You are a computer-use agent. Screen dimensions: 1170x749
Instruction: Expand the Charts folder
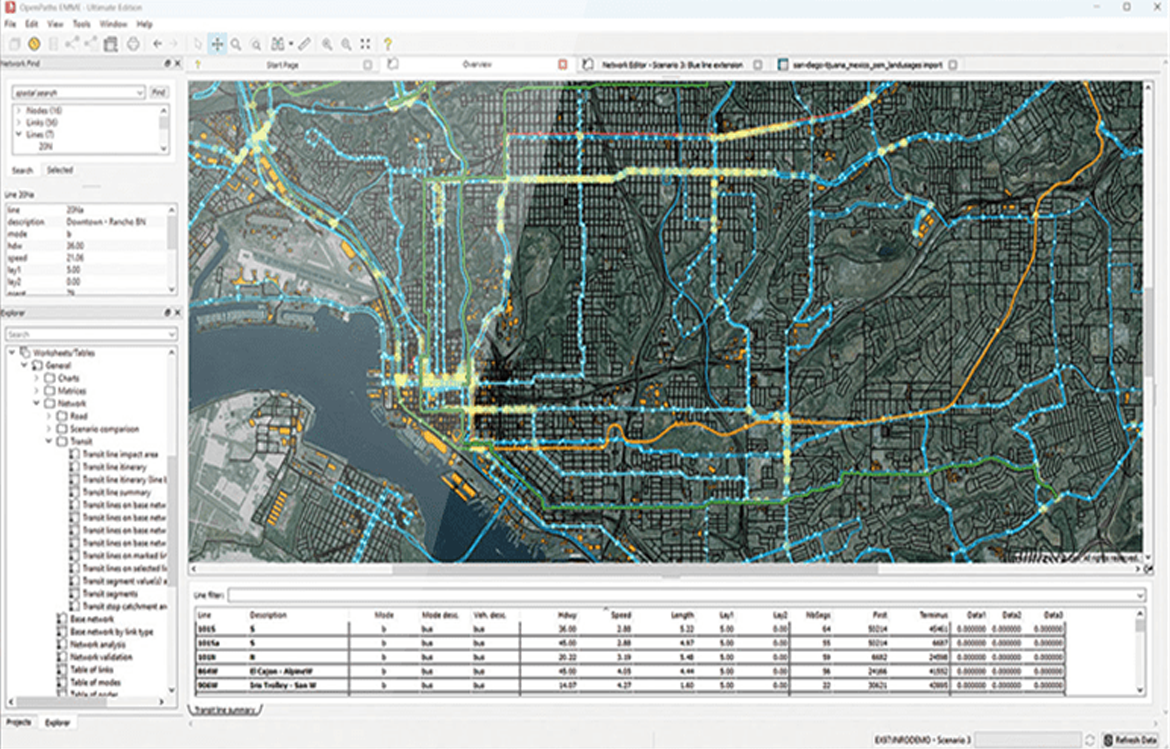[x=37, y=378]
